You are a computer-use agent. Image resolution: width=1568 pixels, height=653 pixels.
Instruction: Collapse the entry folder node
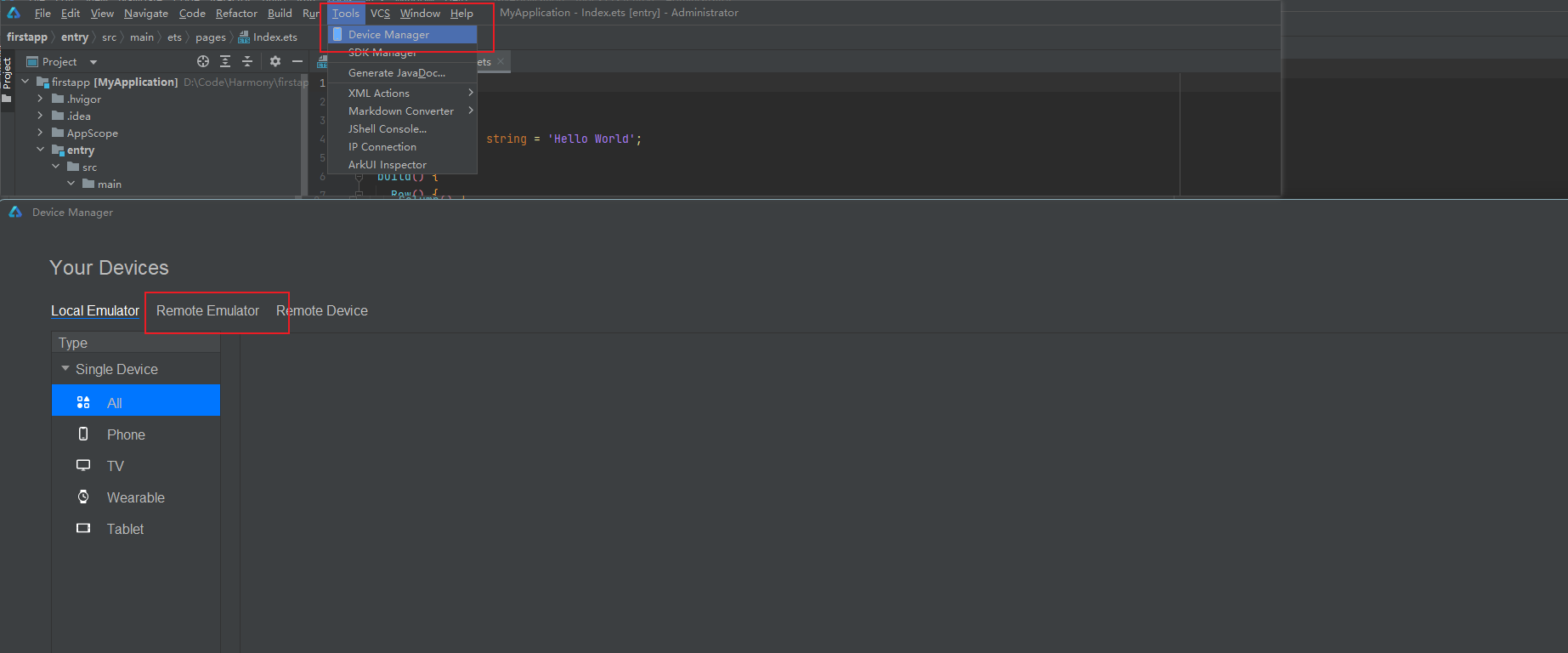click(x=40, y=150)
